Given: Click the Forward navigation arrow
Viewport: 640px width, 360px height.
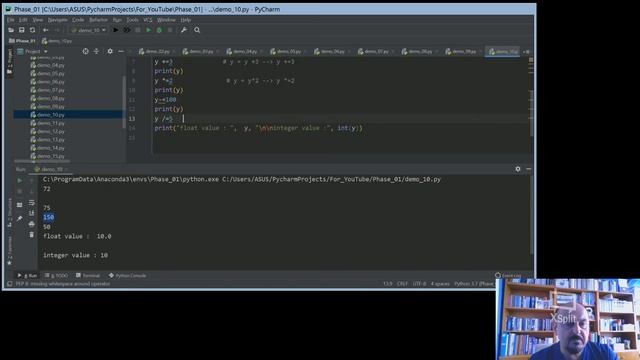Looking at the screenshot, I should coord(57,30).
